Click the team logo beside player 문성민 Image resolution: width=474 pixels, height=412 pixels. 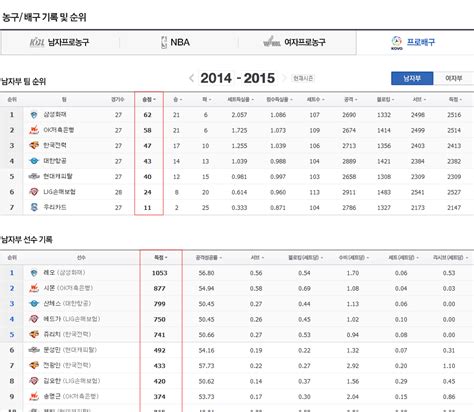(34, 350)
